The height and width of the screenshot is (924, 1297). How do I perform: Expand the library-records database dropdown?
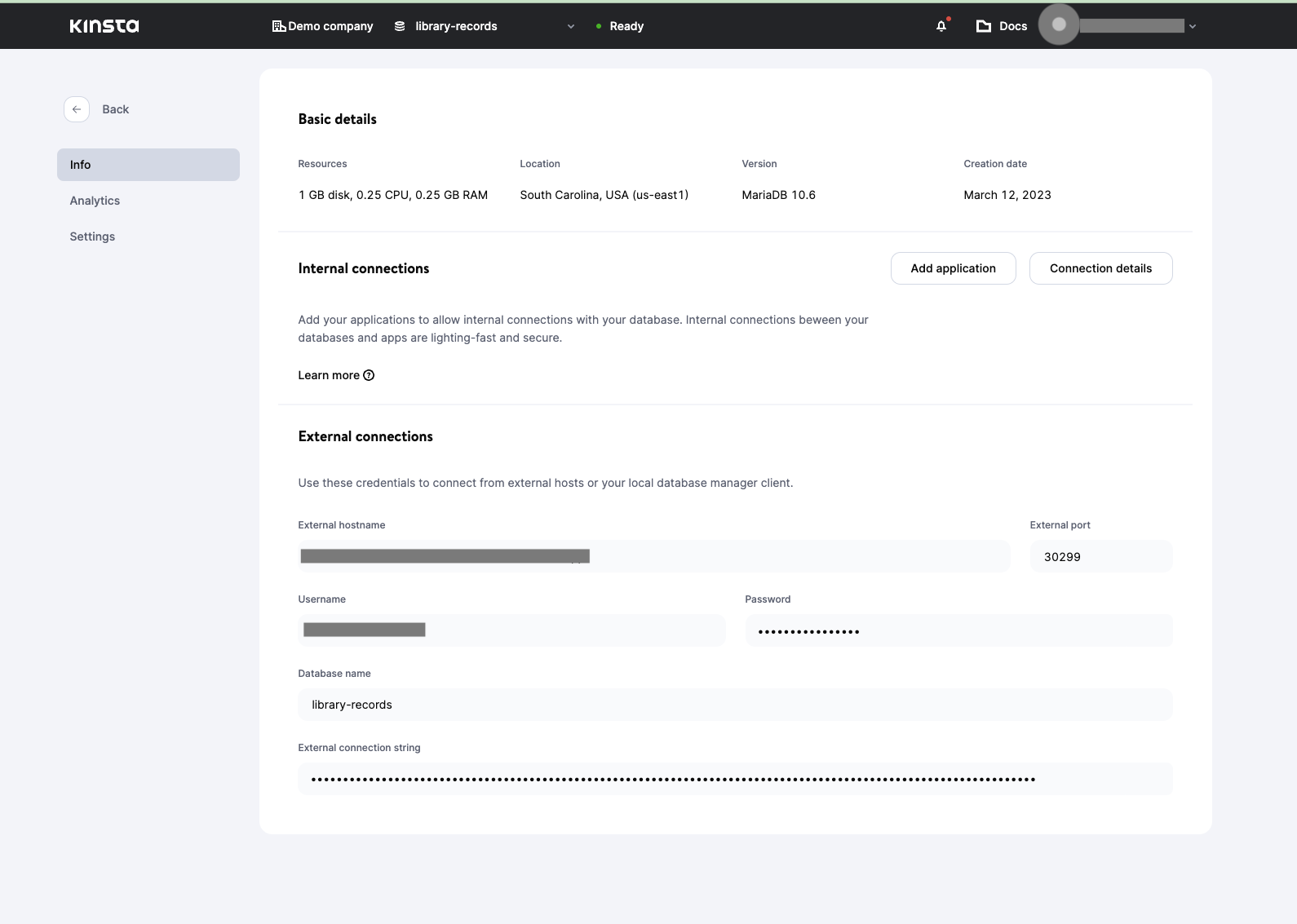(x=571, y=26)
